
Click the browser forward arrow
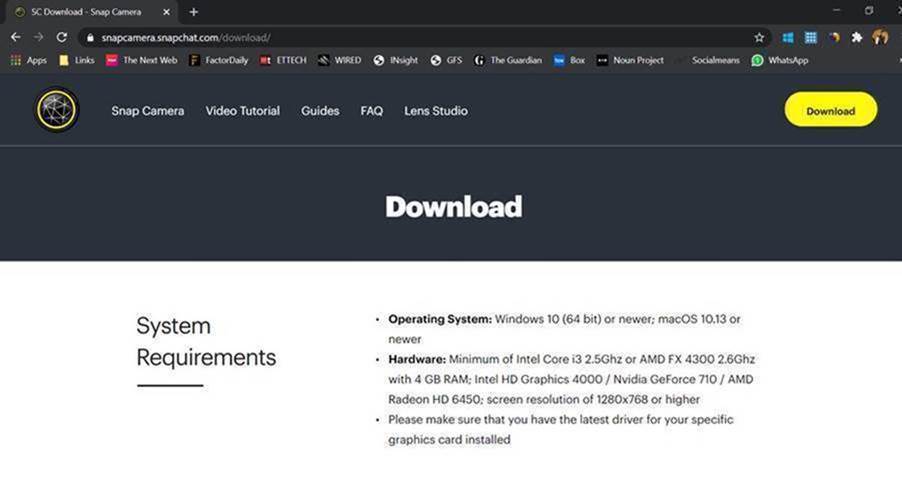tap(39, 37)
